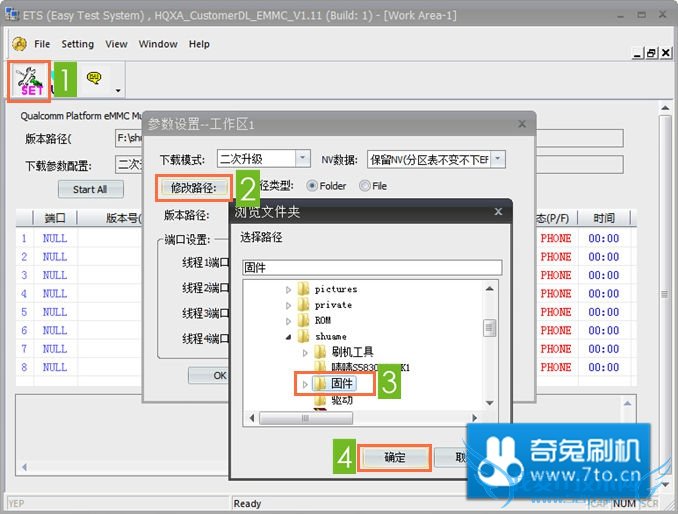
Task: Click the NUM status bar indicator
Action: [x=624, y=504]
